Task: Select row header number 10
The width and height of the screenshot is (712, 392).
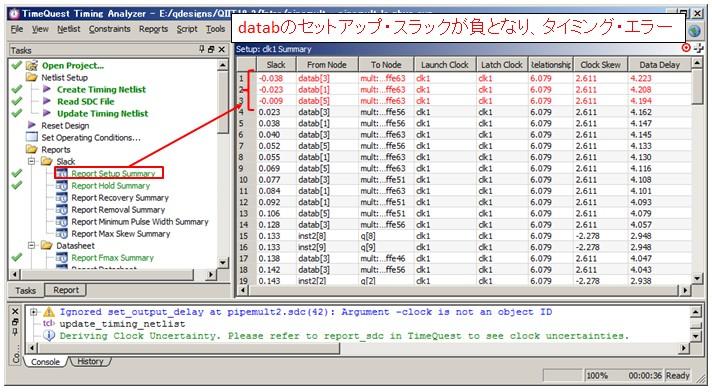Action: (244, 179)
